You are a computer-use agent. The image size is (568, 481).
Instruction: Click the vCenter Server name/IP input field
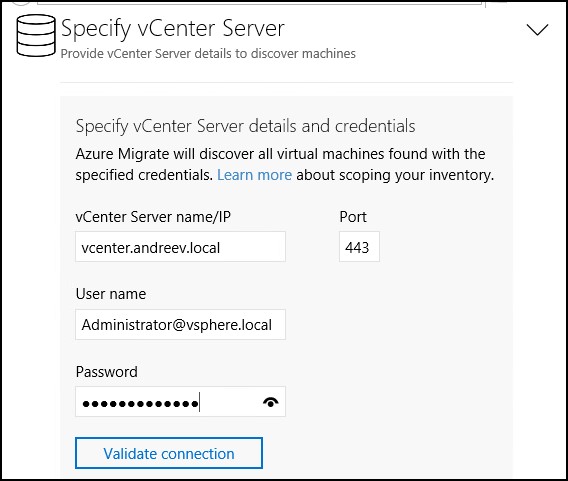(180, 247)
